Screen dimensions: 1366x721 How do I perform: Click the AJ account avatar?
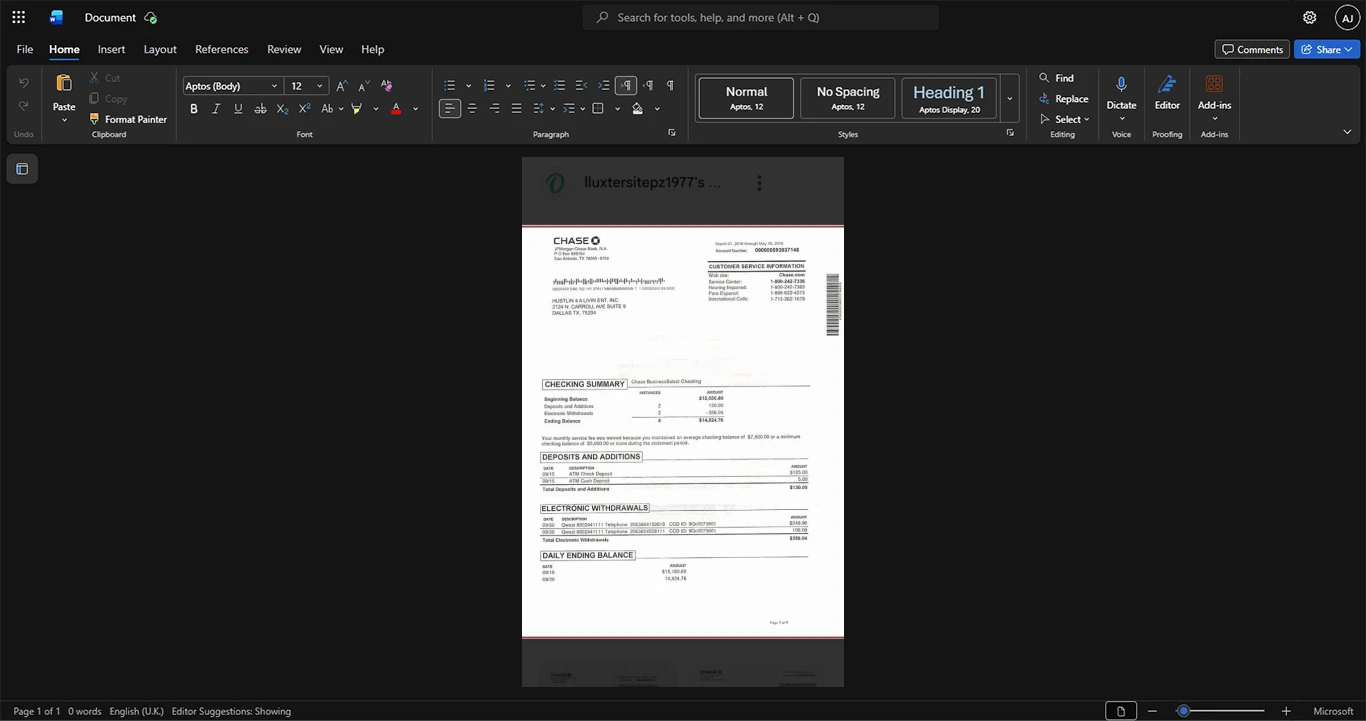(x=1347, y=17)
